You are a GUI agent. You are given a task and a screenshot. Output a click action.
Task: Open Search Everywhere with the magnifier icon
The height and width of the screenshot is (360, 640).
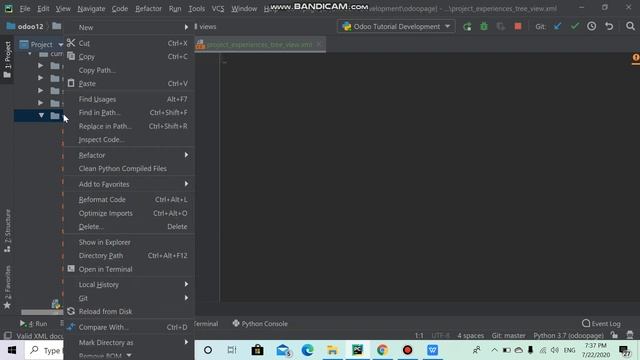[630, 26]
